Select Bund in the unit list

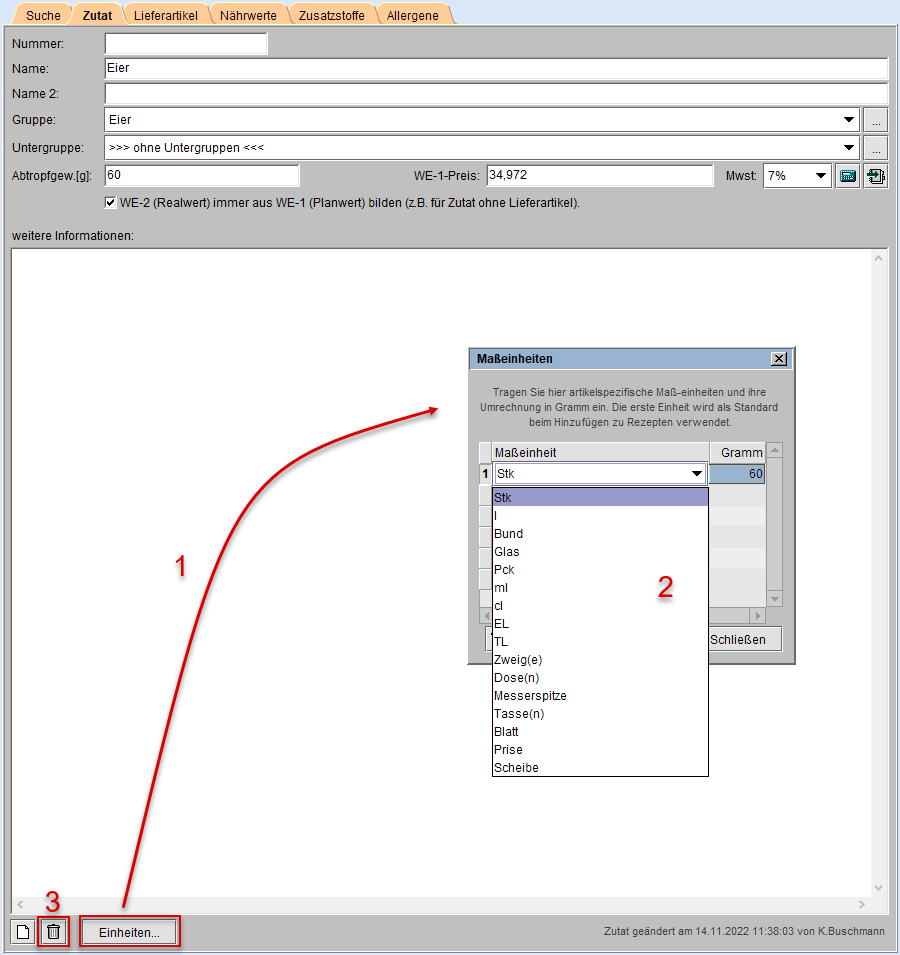[x=600, y=534]
